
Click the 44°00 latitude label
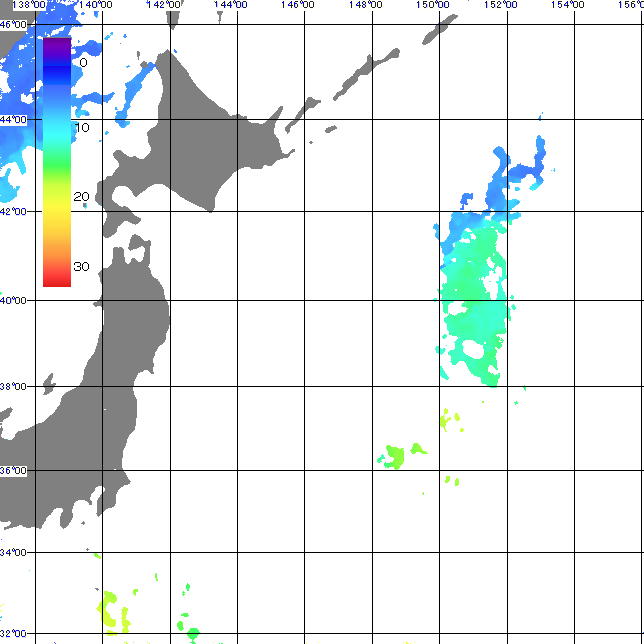point(13,119)
